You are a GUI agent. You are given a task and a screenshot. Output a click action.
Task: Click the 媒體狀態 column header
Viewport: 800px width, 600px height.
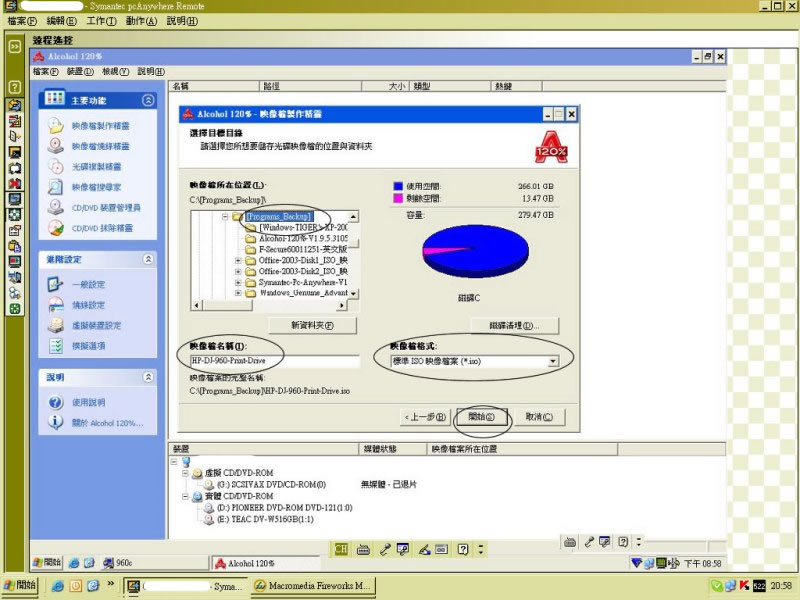393,449
